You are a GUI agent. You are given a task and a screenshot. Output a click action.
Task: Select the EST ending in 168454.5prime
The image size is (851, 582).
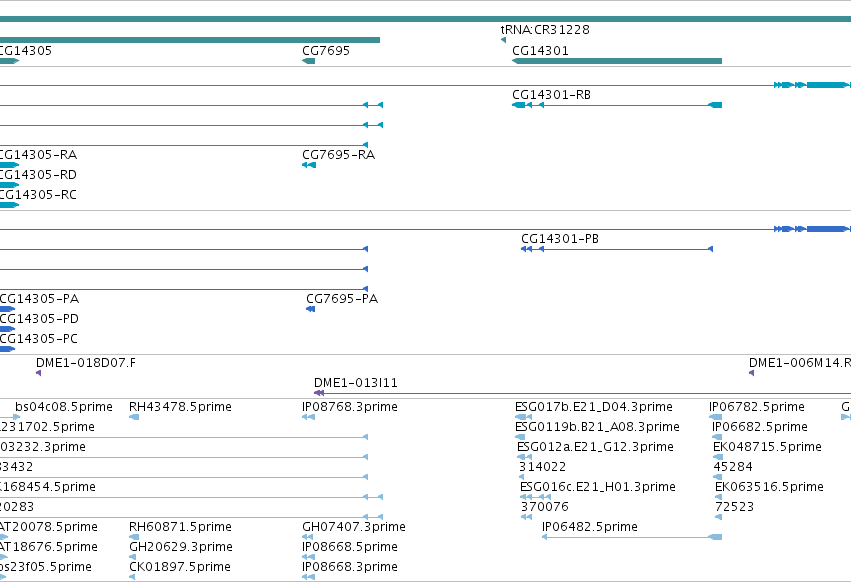click(48, 486)
